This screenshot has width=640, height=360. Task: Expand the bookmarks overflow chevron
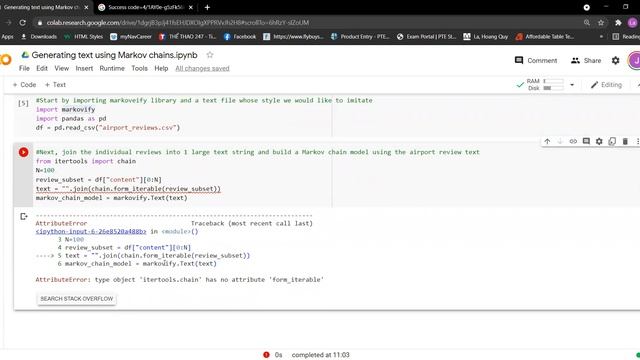tap(601, 36)
